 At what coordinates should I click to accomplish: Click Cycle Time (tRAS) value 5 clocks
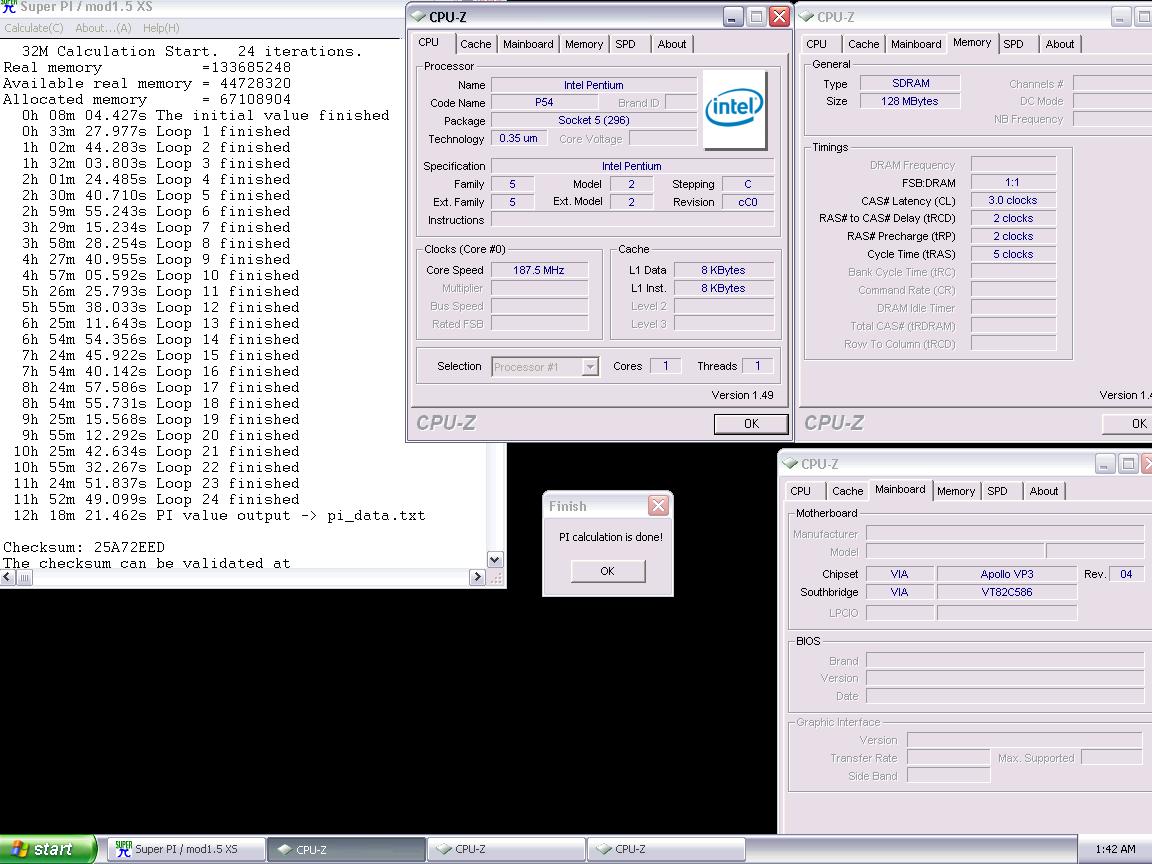(1013, 254)
